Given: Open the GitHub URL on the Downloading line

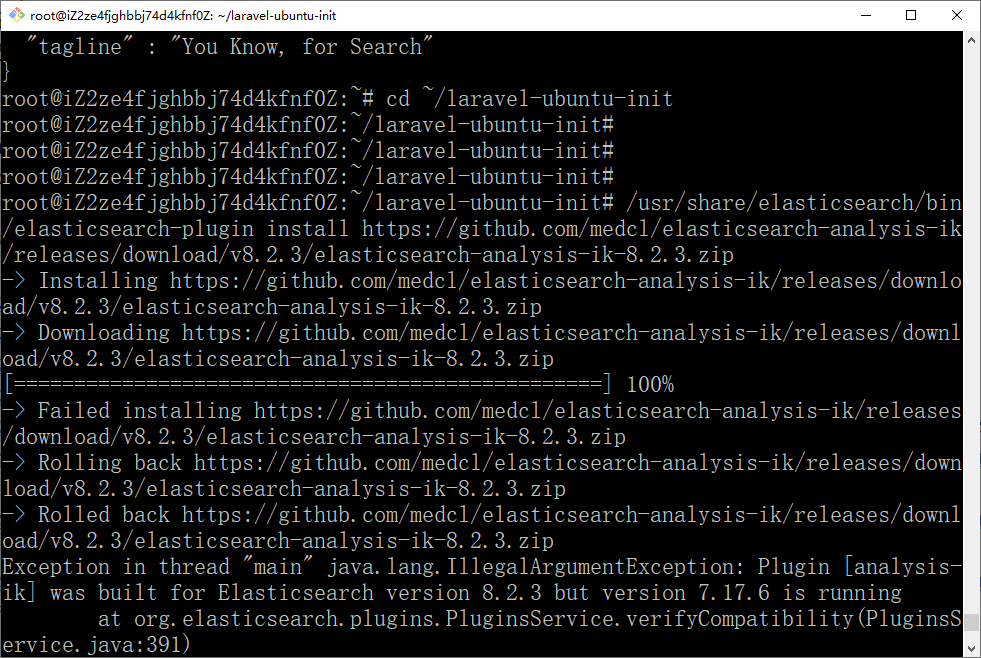Looking at the screenshot, I should 570,333.
